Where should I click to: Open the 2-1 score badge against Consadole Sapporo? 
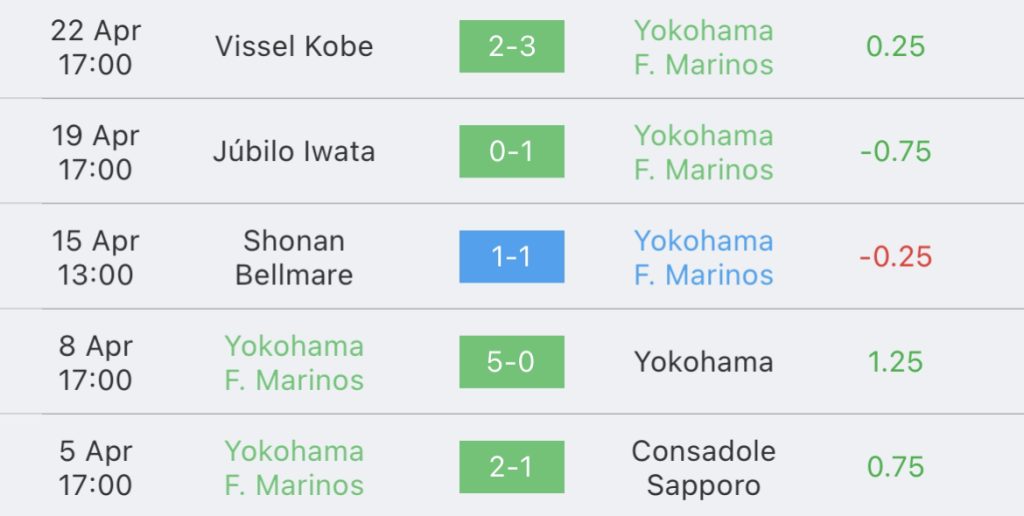(511, 467)
